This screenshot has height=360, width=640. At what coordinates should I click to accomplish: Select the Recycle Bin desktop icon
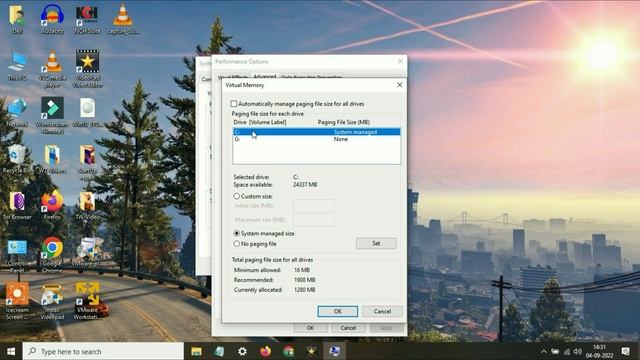point(17,159)
